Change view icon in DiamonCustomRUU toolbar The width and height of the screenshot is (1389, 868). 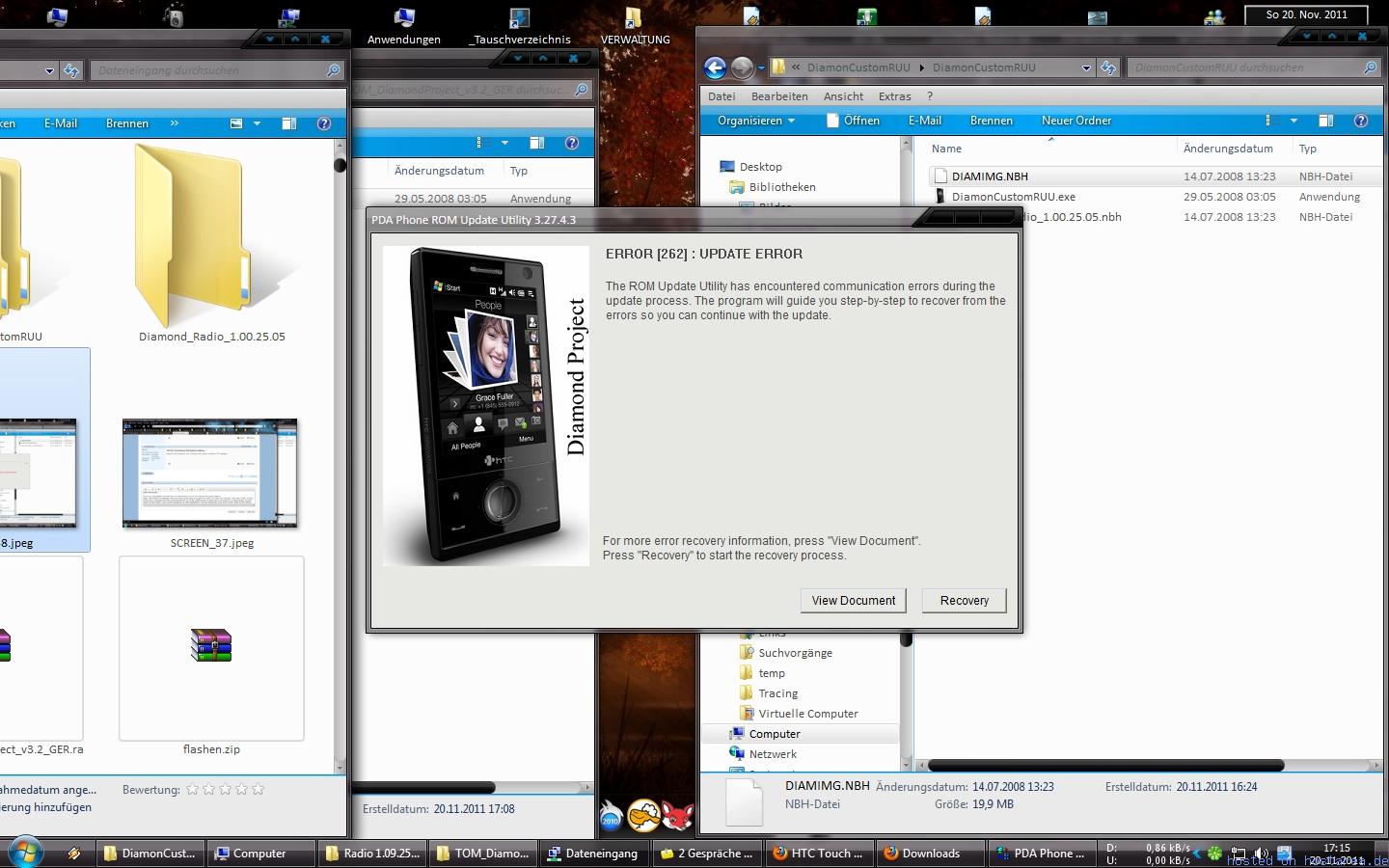[x=1272, y=121]
